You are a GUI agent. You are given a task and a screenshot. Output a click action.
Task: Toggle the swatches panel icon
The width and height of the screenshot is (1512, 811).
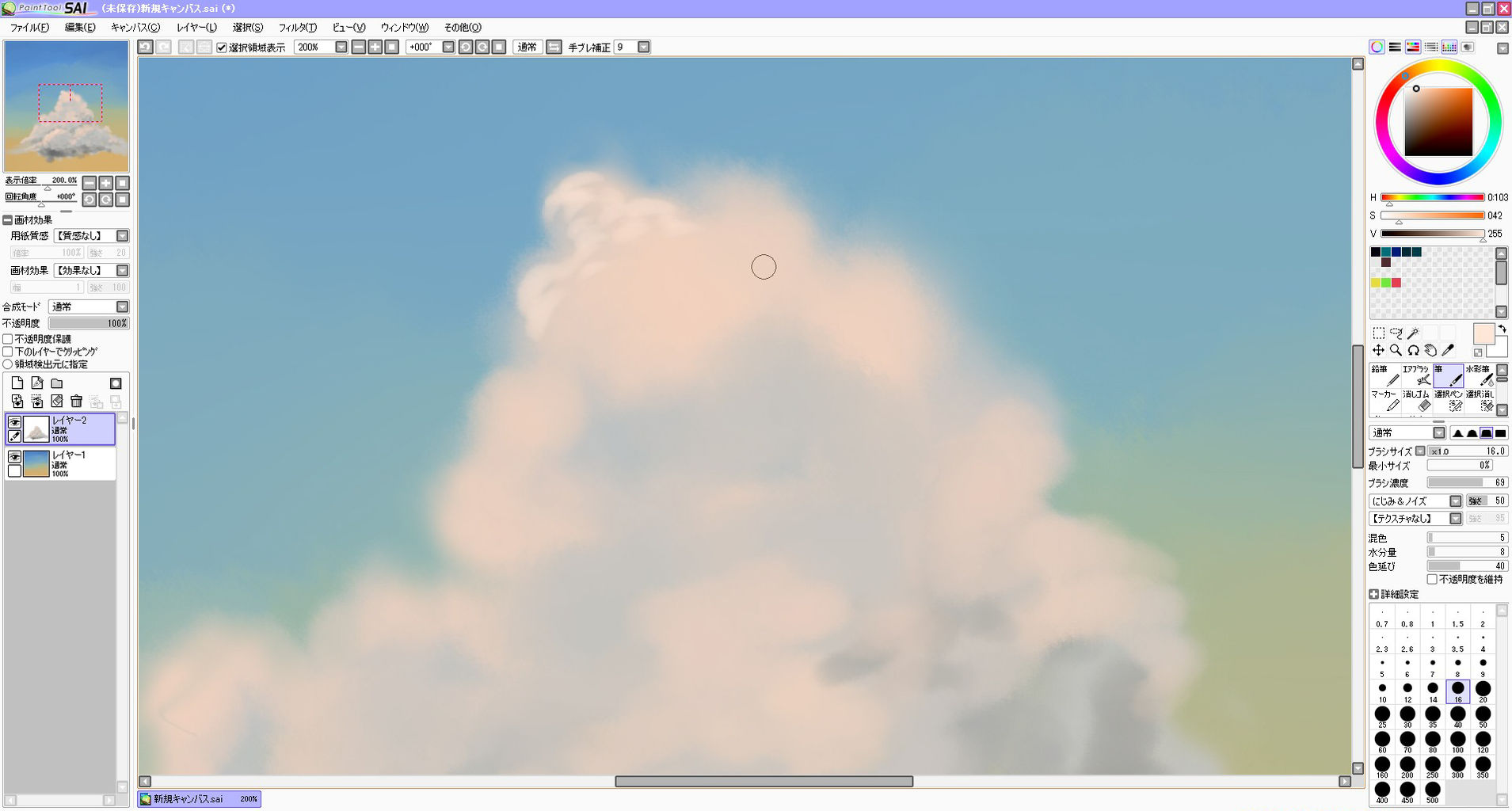1449,48
